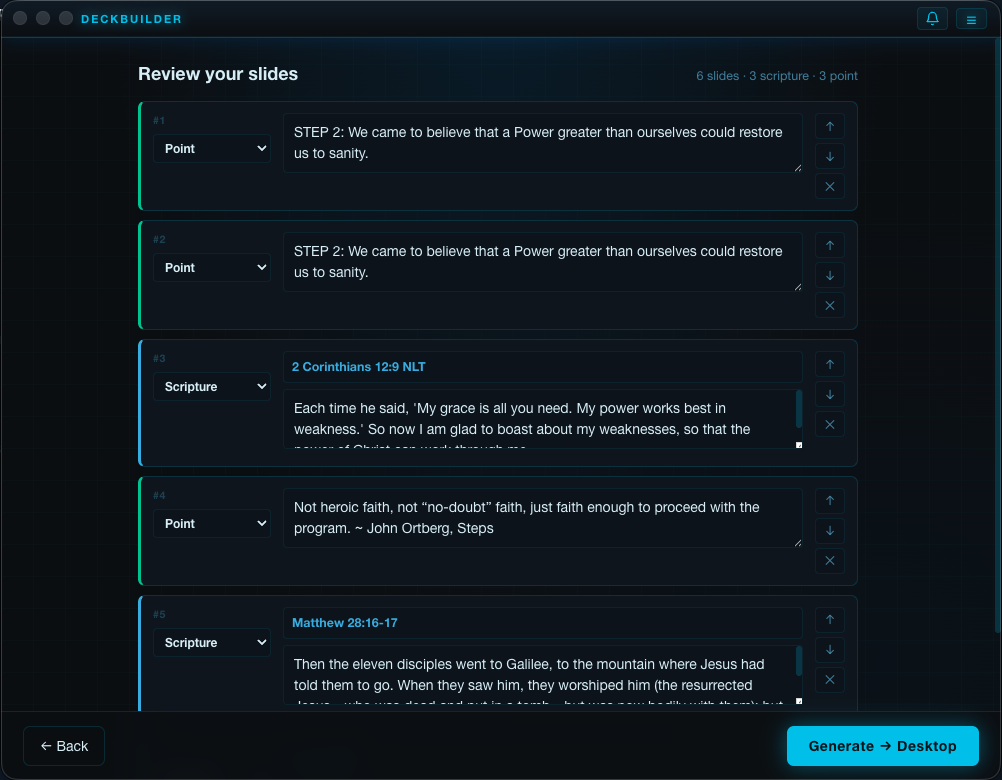The width and height of the screenshot is (1002, 780).
Task: Open the slide #1 type dropdown
Action: [x=212, y=148]
